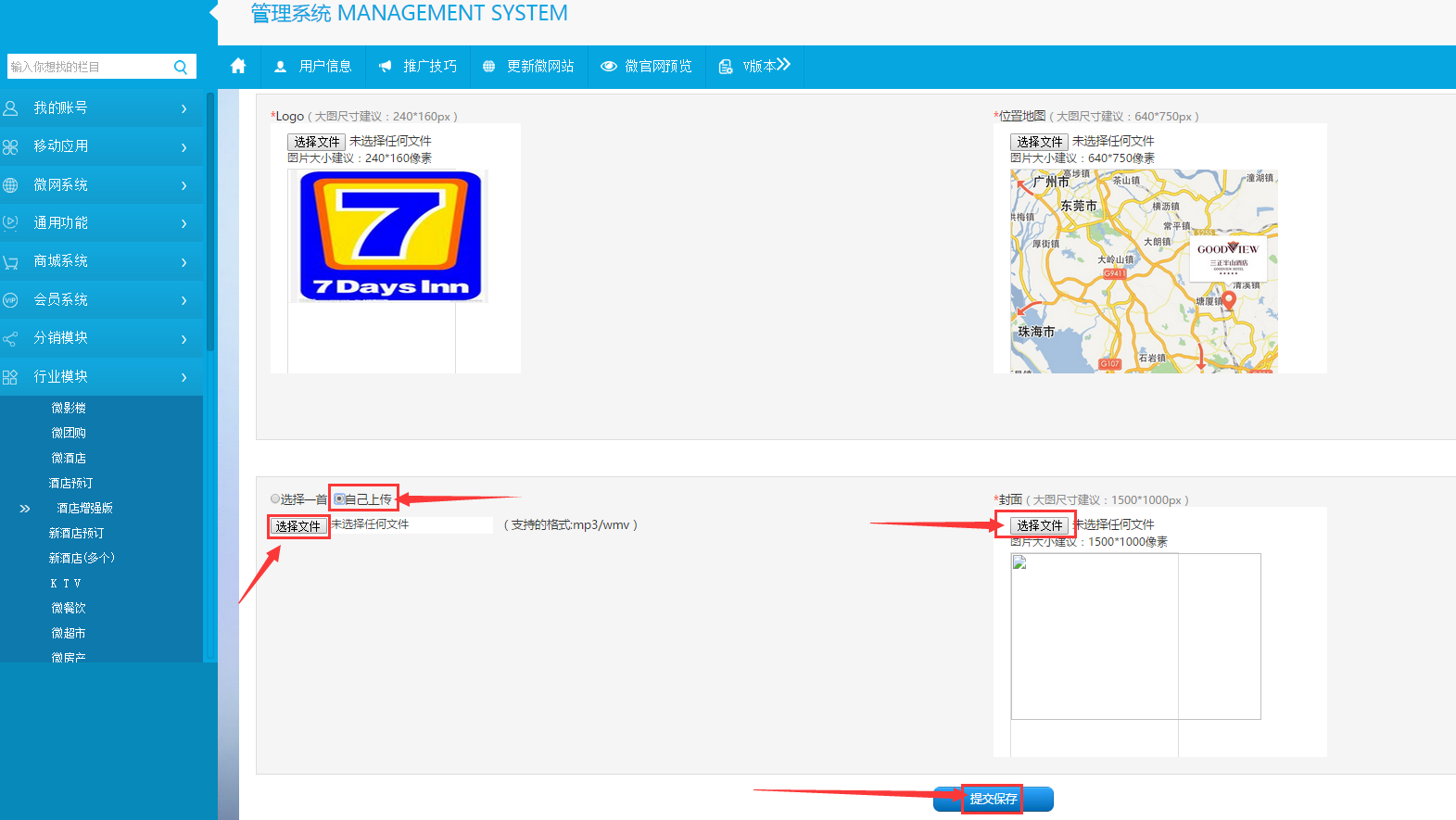Click the 会员系统 VIP icon

point(11,300)
